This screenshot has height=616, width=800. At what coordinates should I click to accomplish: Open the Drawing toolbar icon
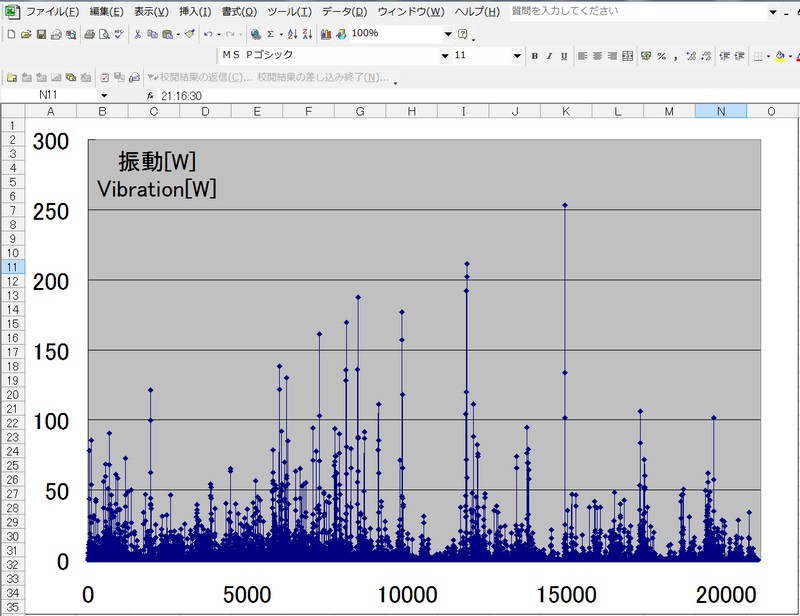pyautogui.click(x=341, y=34)
